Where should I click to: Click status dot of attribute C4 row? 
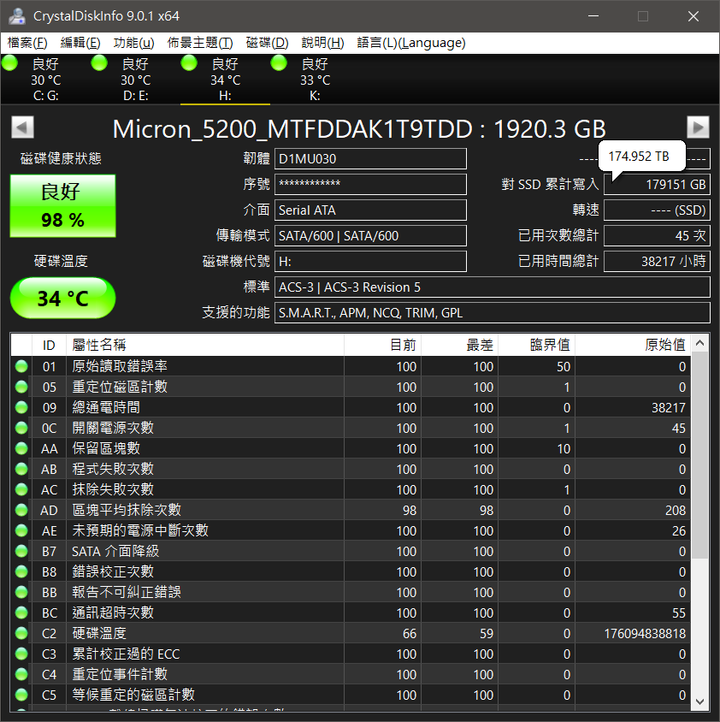[x=22, y=674]
